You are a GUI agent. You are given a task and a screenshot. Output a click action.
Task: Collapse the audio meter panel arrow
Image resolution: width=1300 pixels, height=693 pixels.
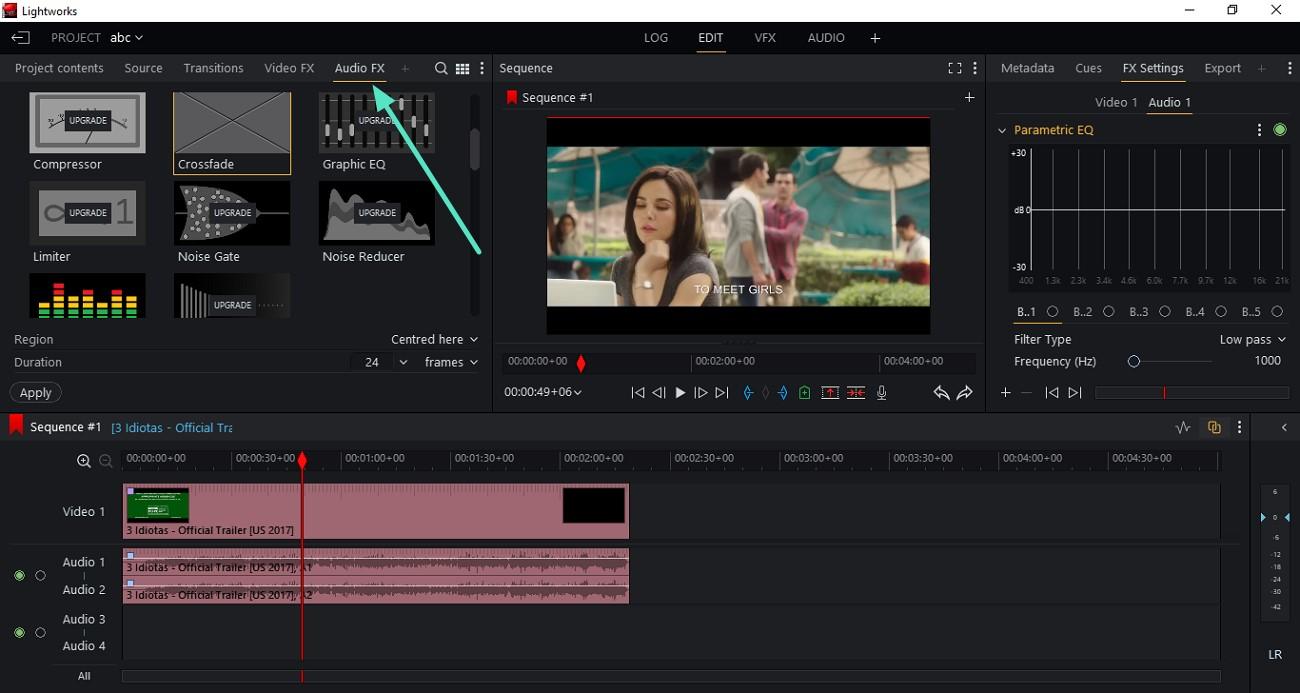[1285, 428]
